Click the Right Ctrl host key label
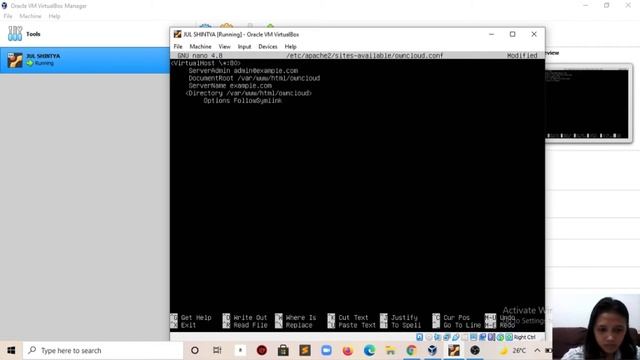The image size is (640, 360). (524, 337)
